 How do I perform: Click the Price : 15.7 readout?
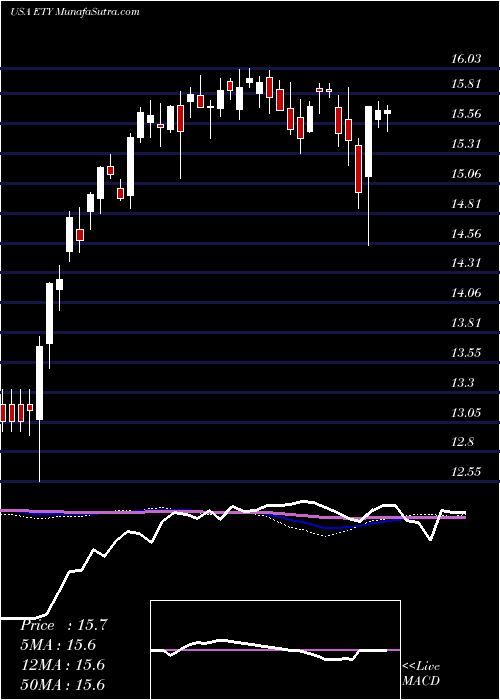63,625
